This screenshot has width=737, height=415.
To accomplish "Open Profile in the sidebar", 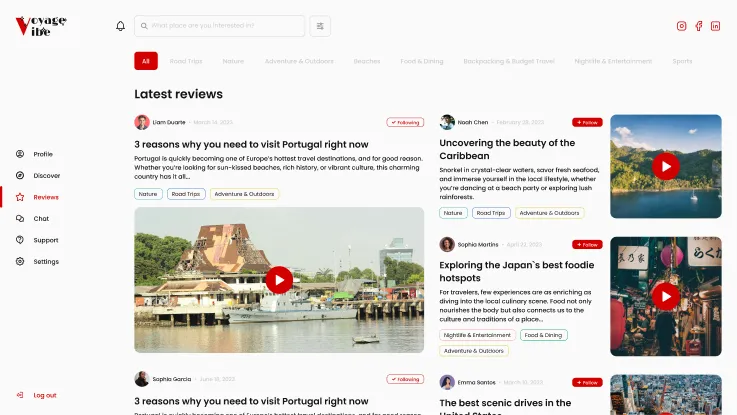I will [42, 154].
